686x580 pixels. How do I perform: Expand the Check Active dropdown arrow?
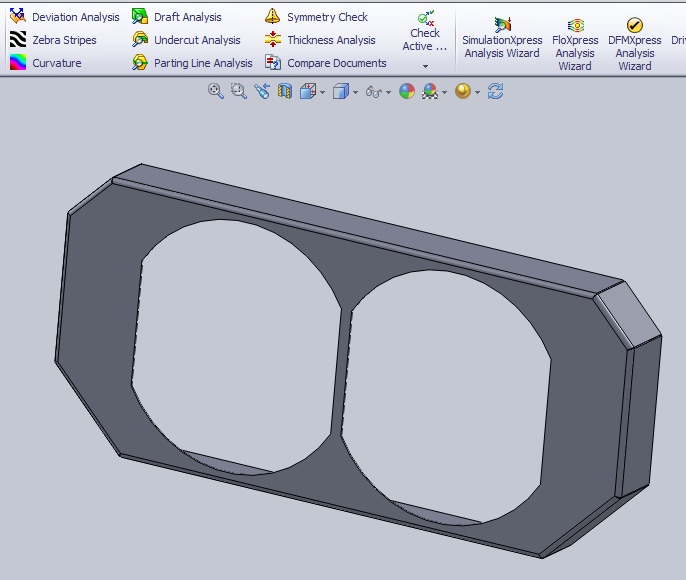pyautogui.click(x=425, y=66)
